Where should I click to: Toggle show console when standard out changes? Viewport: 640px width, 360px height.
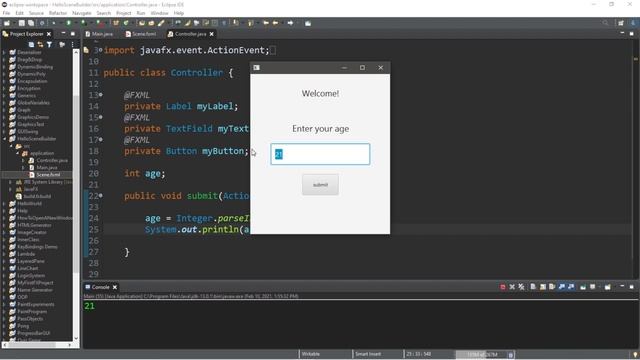tap(562, 287)
